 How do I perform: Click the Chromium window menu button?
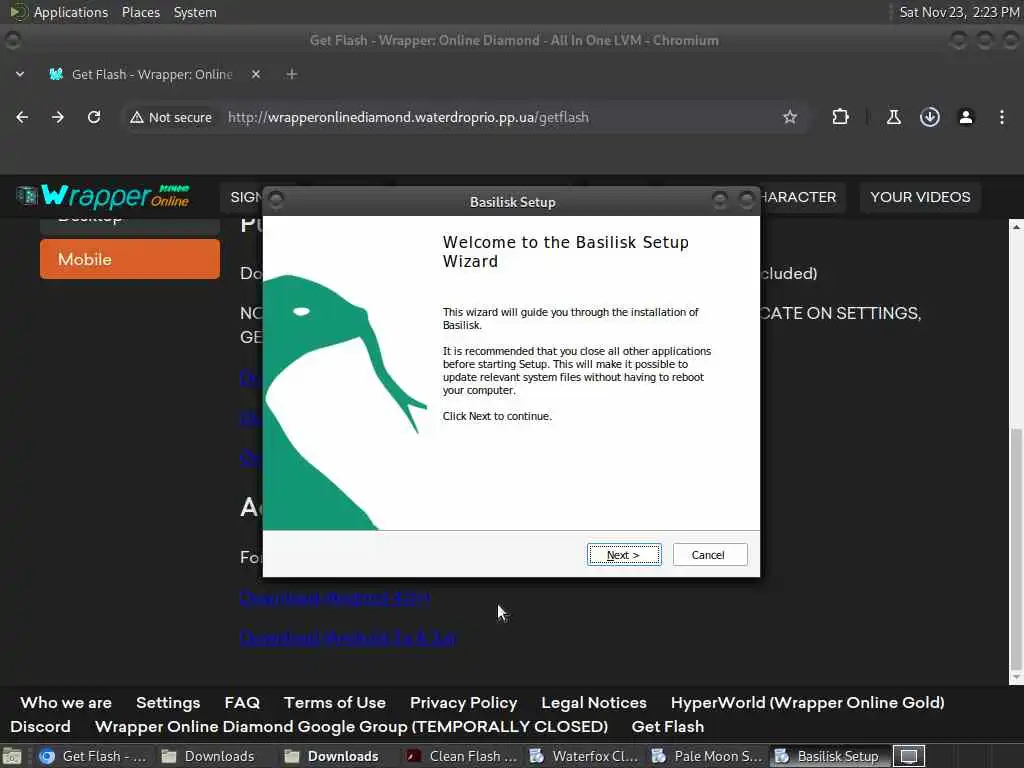pyautogui.click(x=12, y=40)
